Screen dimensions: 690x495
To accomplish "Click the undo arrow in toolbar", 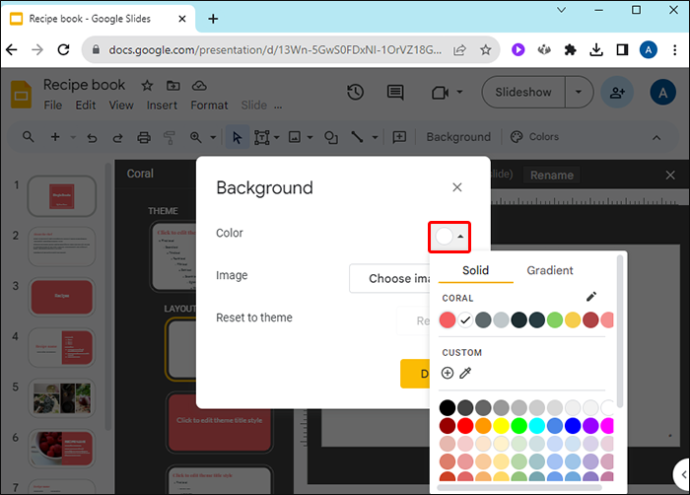I will click(x=92, y=138).
